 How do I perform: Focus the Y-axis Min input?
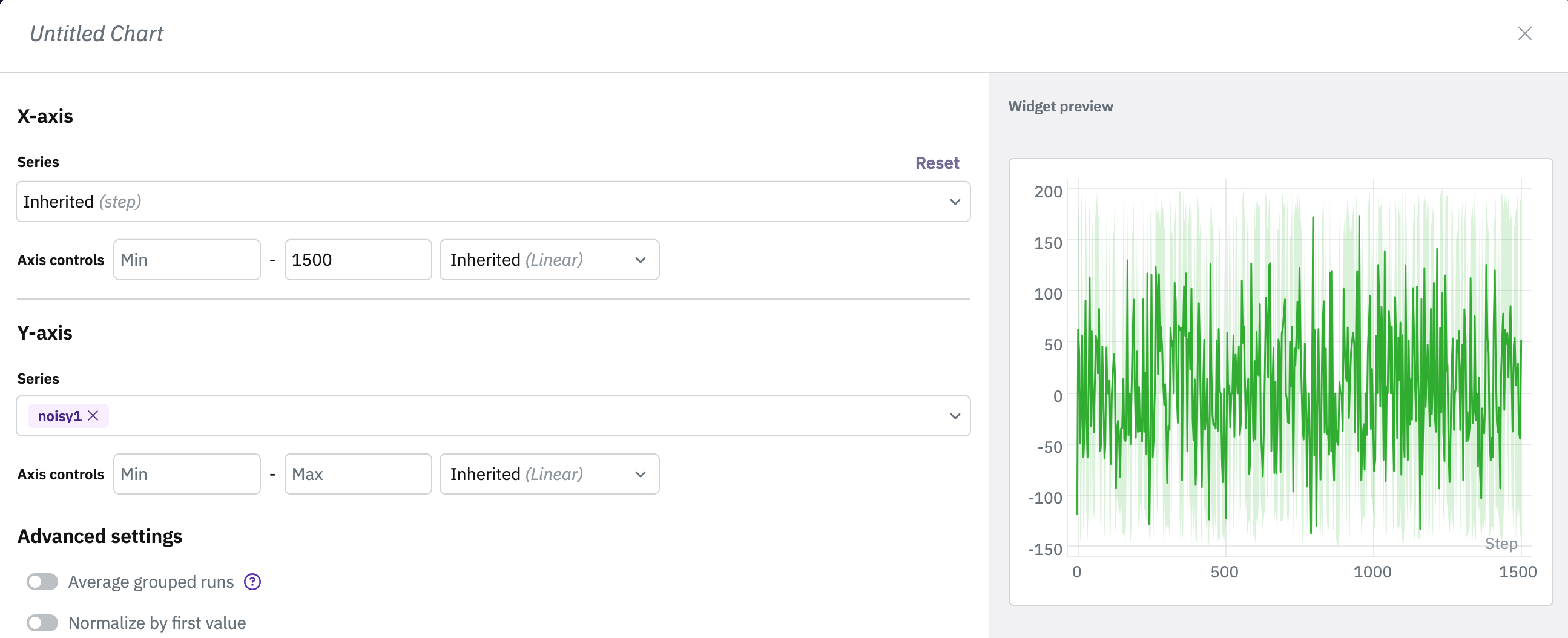pos(187,474)
